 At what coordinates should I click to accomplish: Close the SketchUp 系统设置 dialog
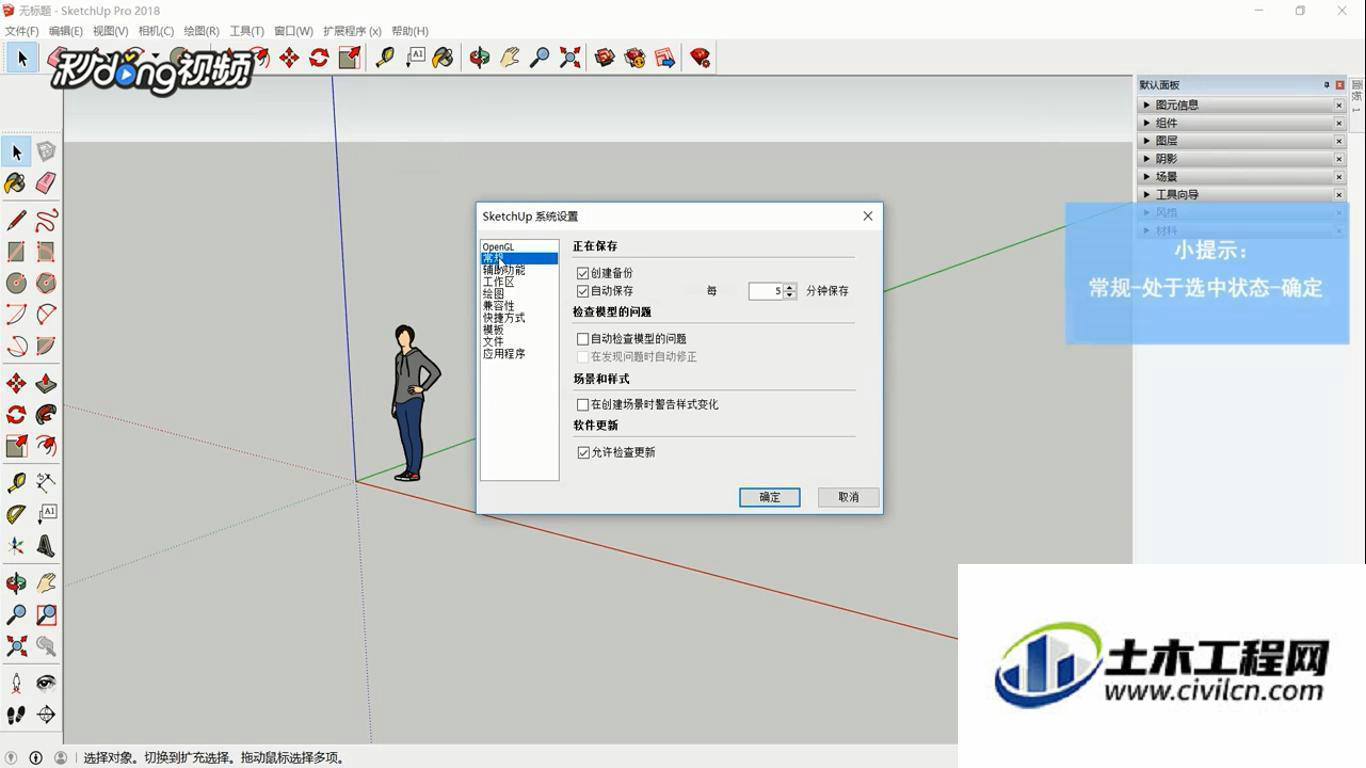click(x=868, y=216)
